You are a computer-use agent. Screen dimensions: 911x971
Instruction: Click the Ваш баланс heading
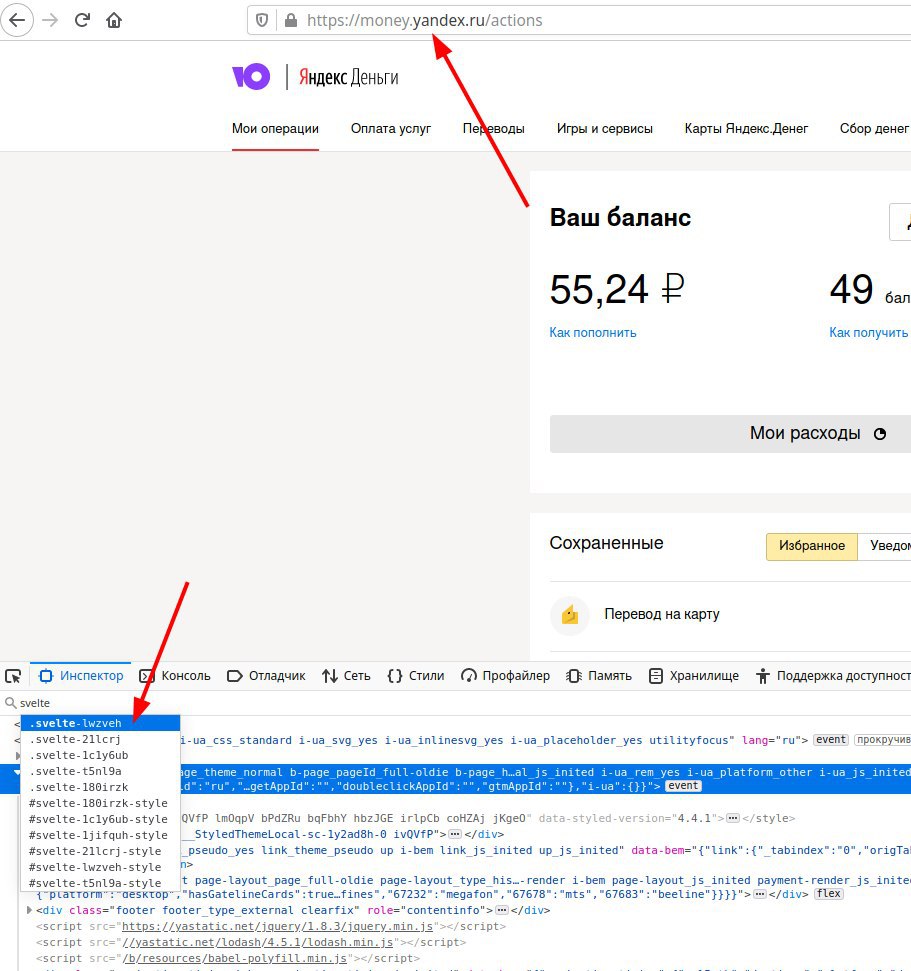620,218
